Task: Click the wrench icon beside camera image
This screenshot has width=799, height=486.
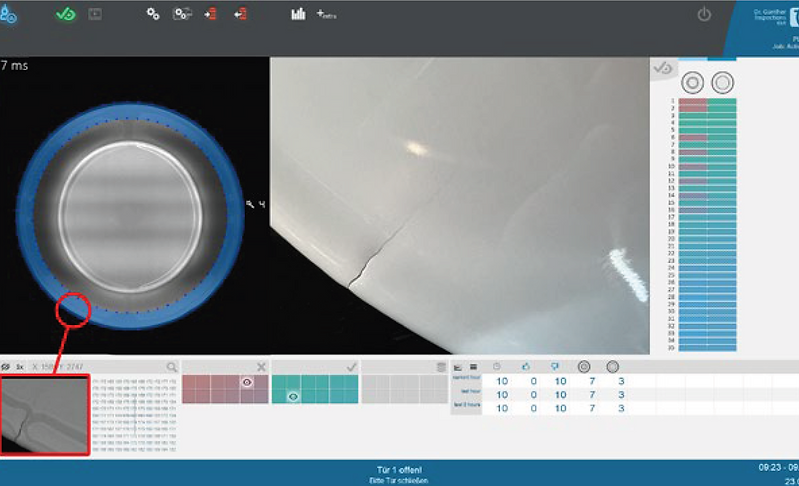Action: tap(250, 204)
